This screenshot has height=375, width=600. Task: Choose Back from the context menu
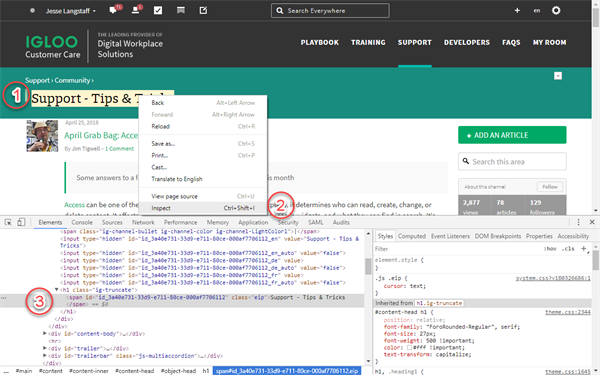(203, 103)
